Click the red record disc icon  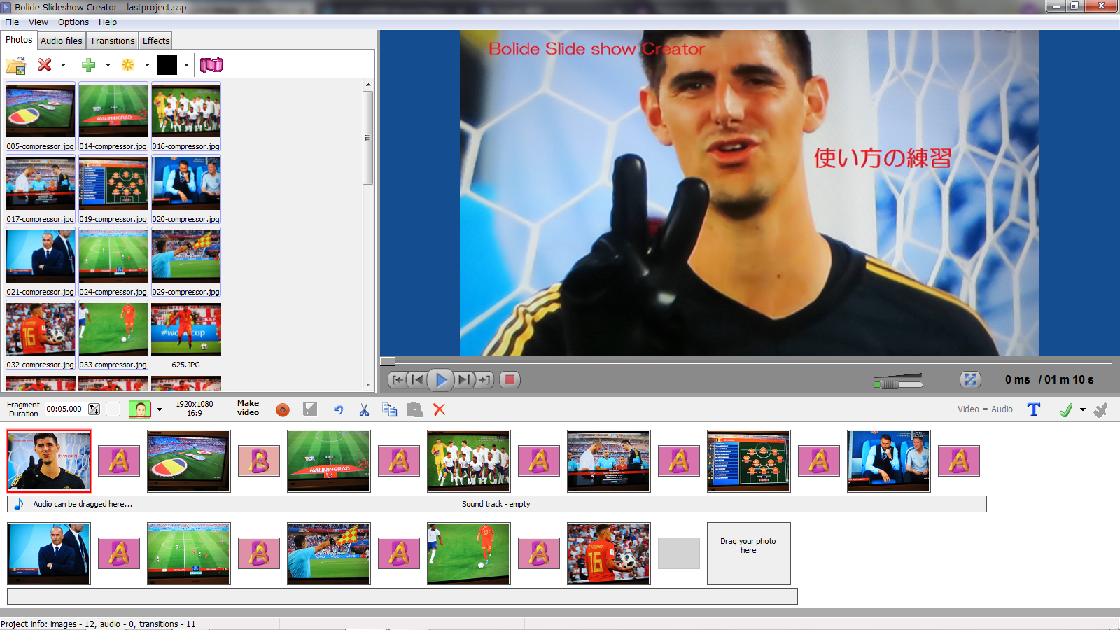pos(283,409)
